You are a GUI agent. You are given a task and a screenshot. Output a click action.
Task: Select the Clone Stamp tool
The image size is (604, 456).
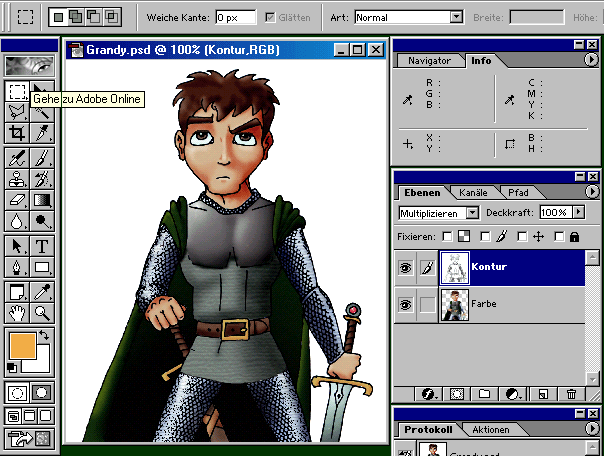[17, 179]
